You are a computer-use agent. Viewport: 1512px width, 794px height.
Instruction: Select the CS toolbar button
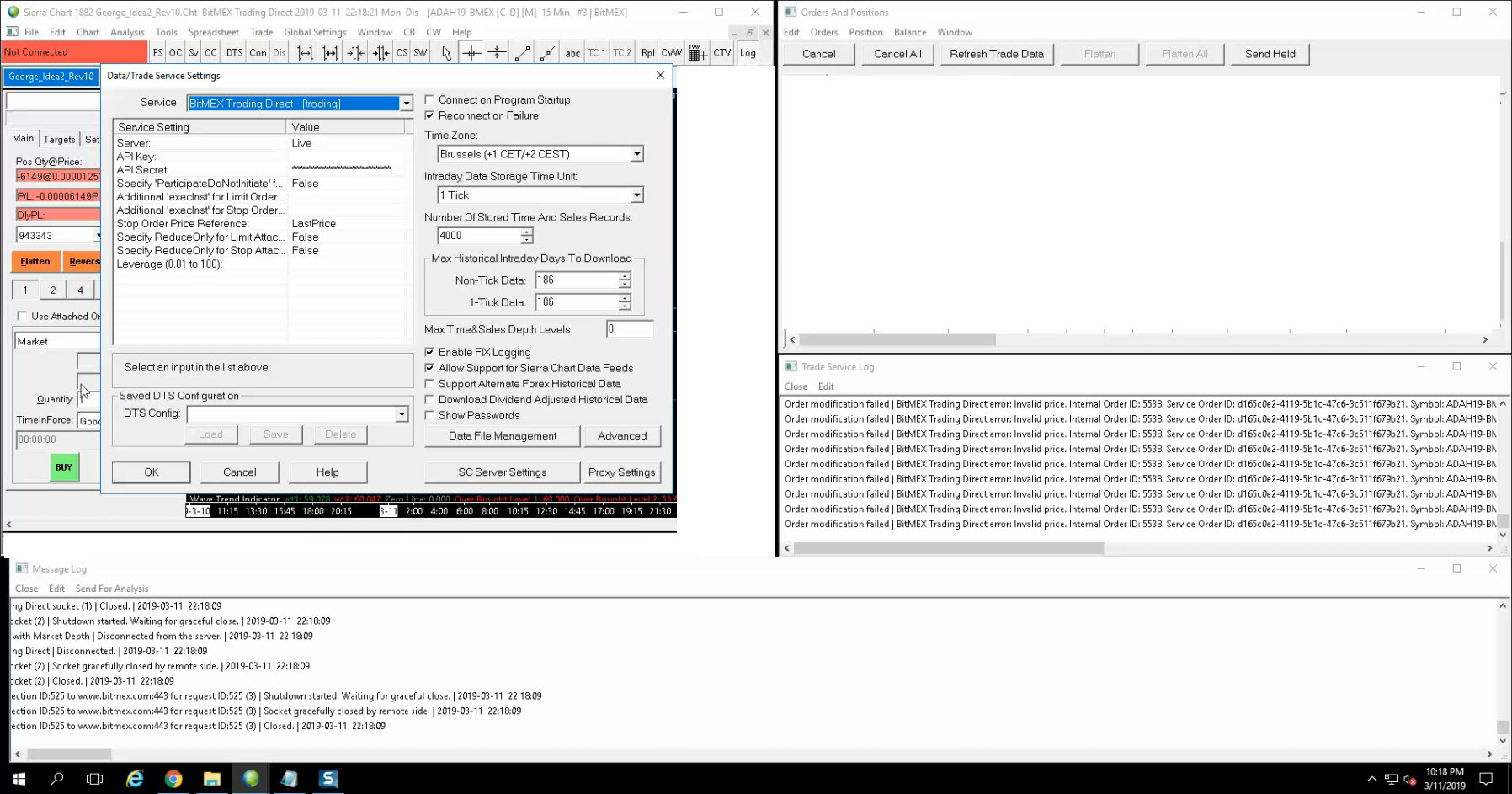click(402, 52)
